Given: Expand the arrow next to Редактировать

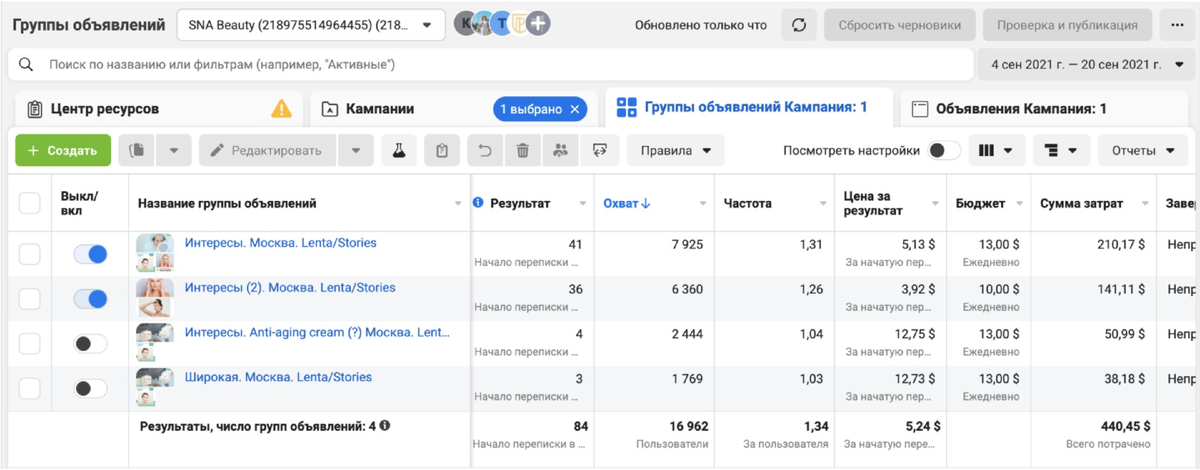Looking at the screenshot, I should [355, 151].
